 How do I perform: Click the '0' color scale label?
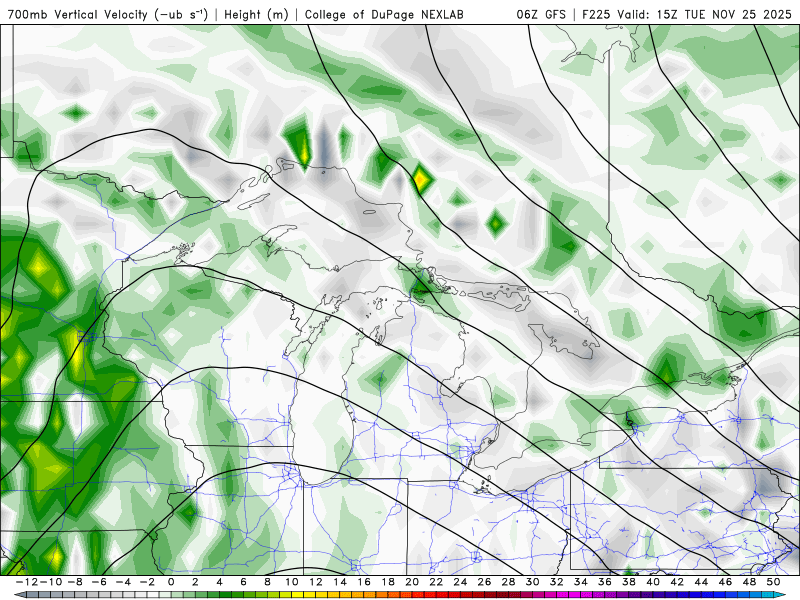pos(171,582)
